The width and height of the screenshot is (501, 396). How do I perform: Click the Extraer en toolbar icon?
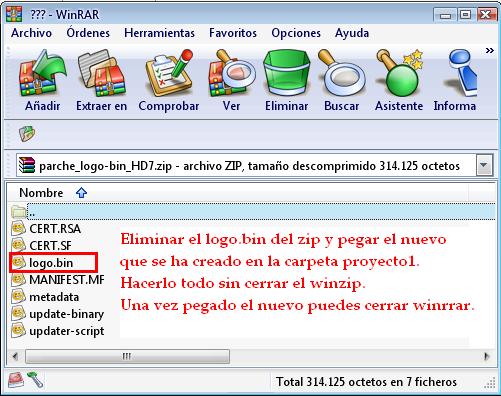pyautogui.click(x=101, y=73)
